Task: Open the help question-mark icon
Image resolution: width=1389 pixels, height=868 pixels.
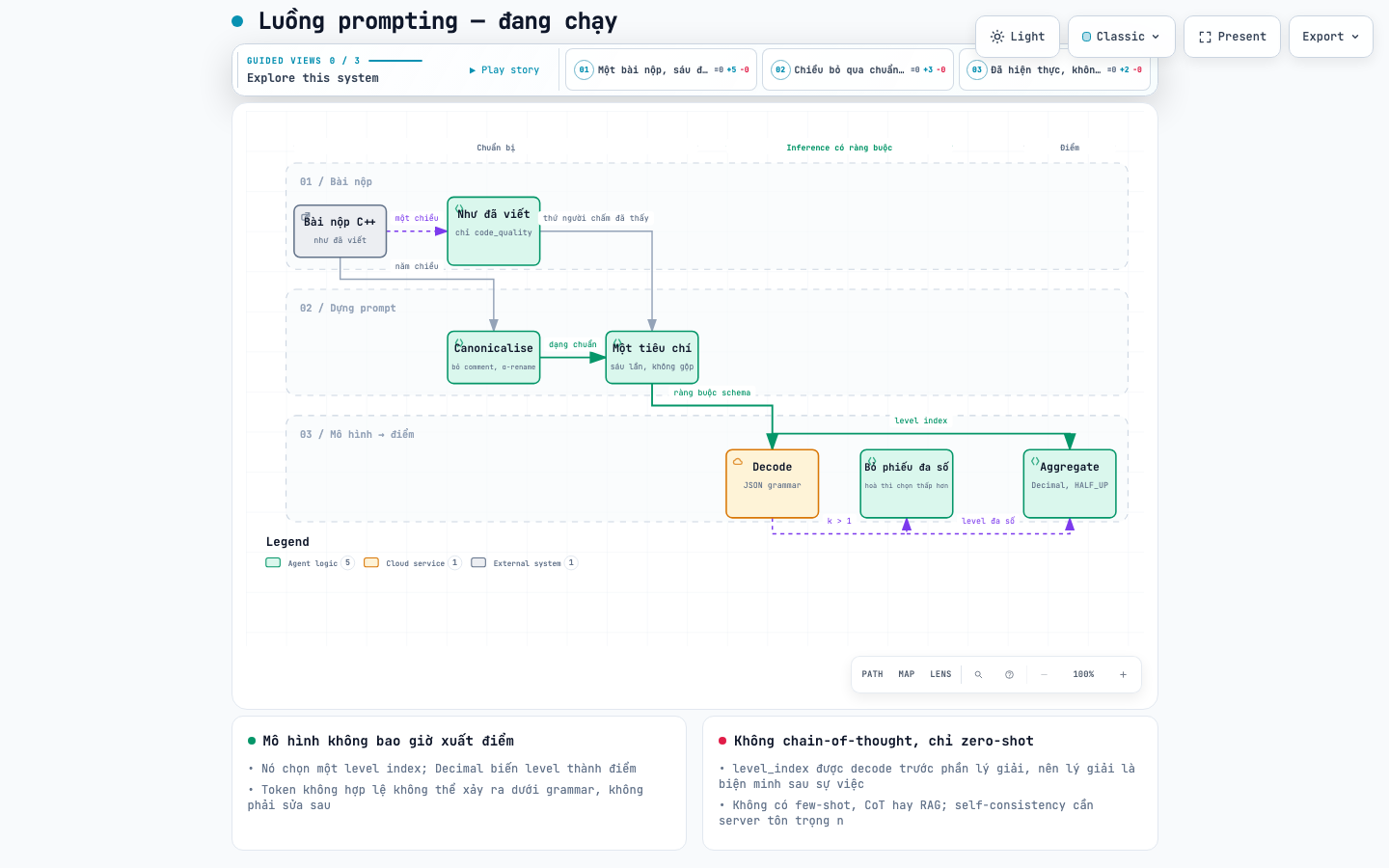Action: coord(1009,675)
